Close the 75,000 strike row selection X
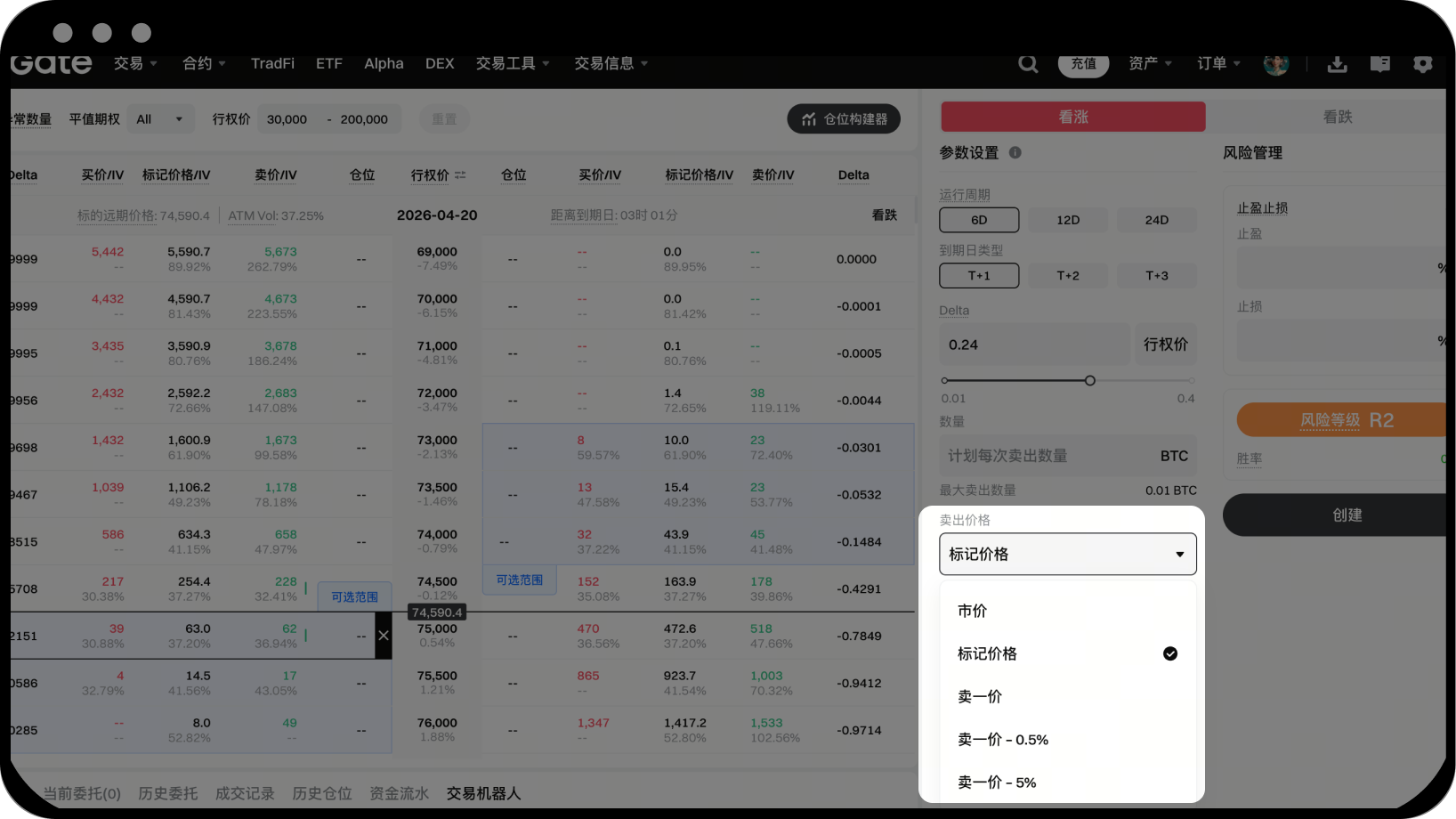Image resolution: width=1456 pixels, height=819 pixels. (384, 636)
